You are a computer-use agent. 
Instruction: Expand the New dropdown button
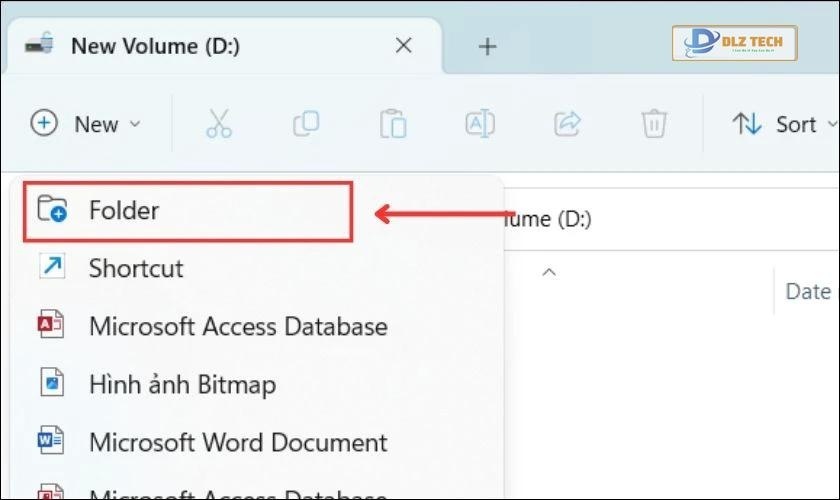click(87, 124)
